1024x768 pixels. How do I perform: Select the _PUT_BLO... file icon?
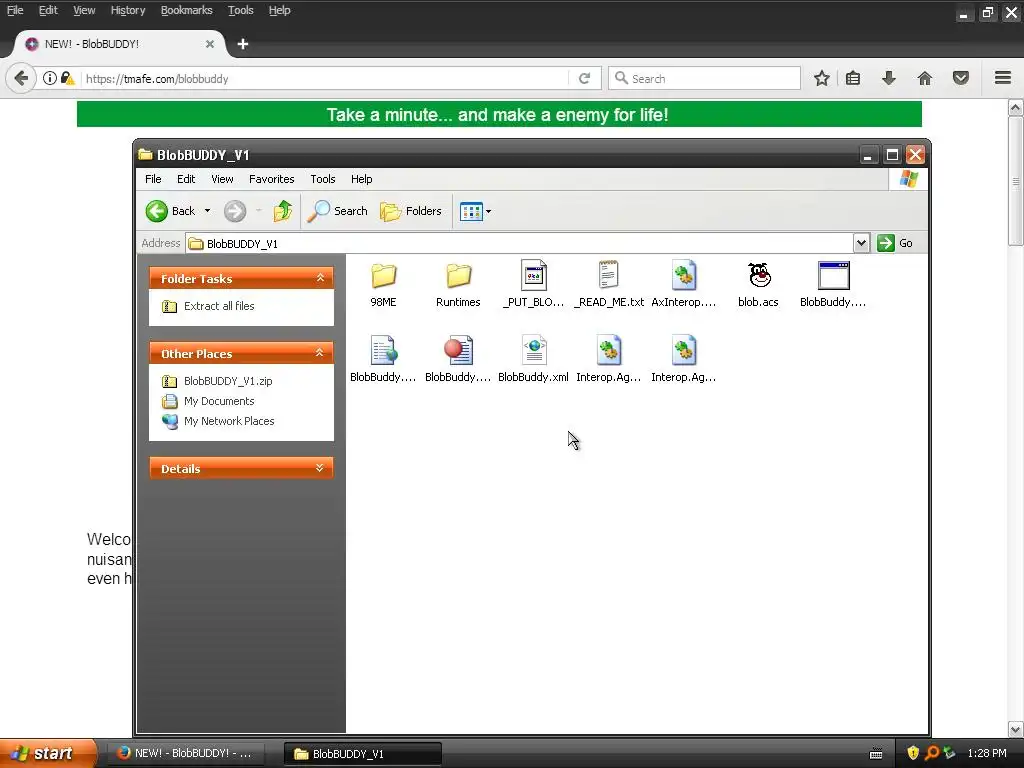click(x=534, y=275)
